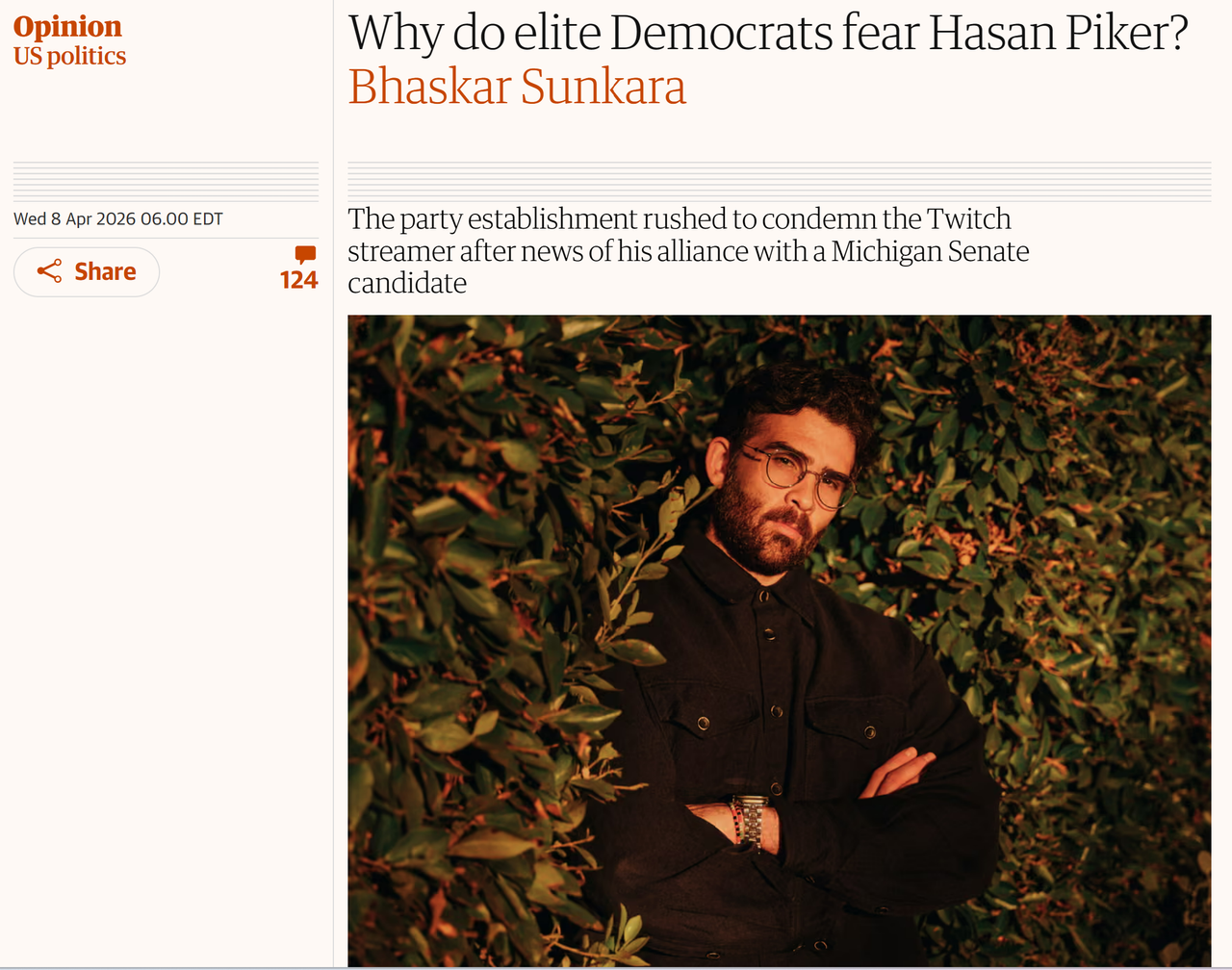Viewport: 1232px width, 970px height.
Task: Click the share network icon
Action: coord(49,271)
